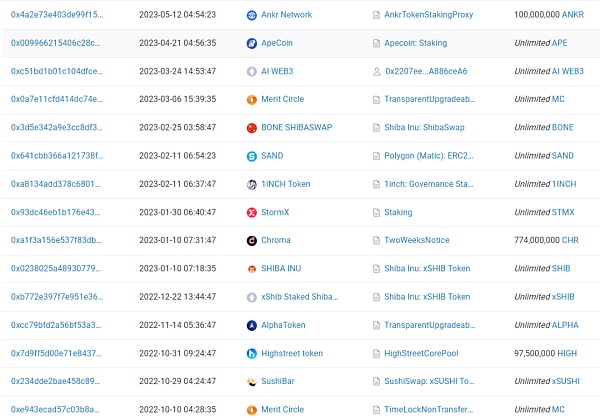Click the 1INCH Token icon
Viewport: 600px width, 418px height.
pos(251,185)
